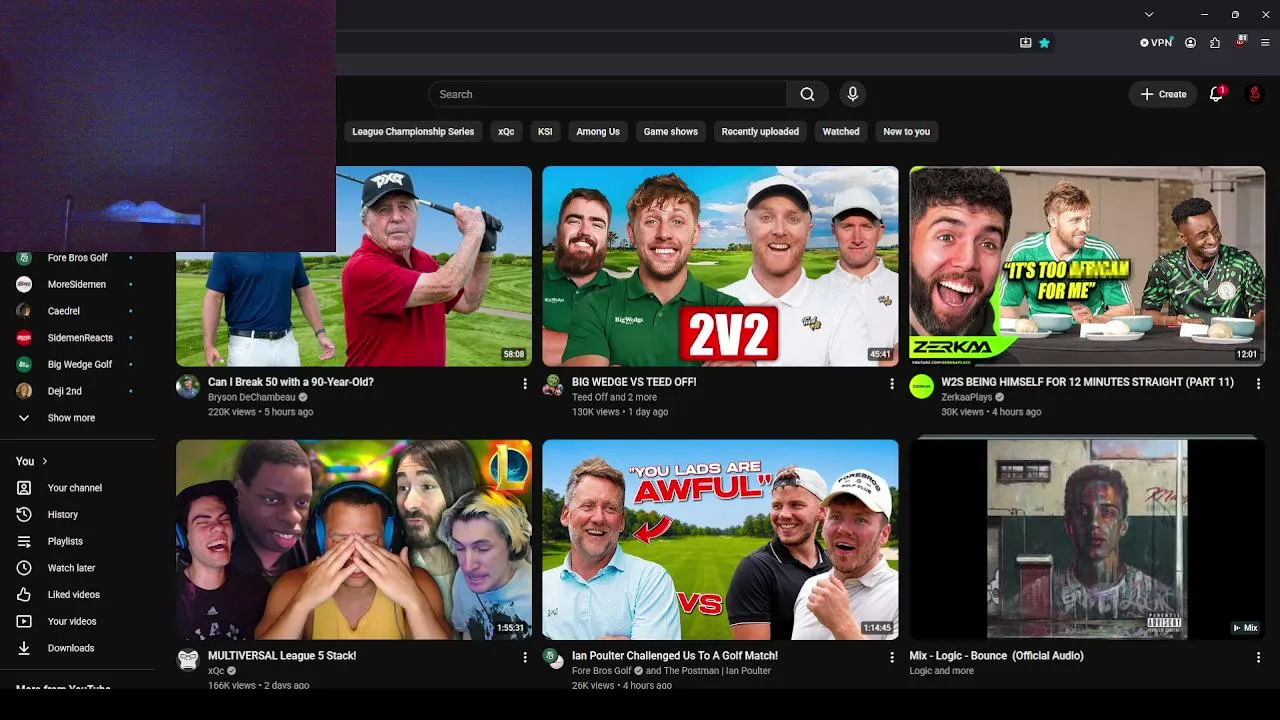Open the League streamers reaction thumbnail

(354, 540)
